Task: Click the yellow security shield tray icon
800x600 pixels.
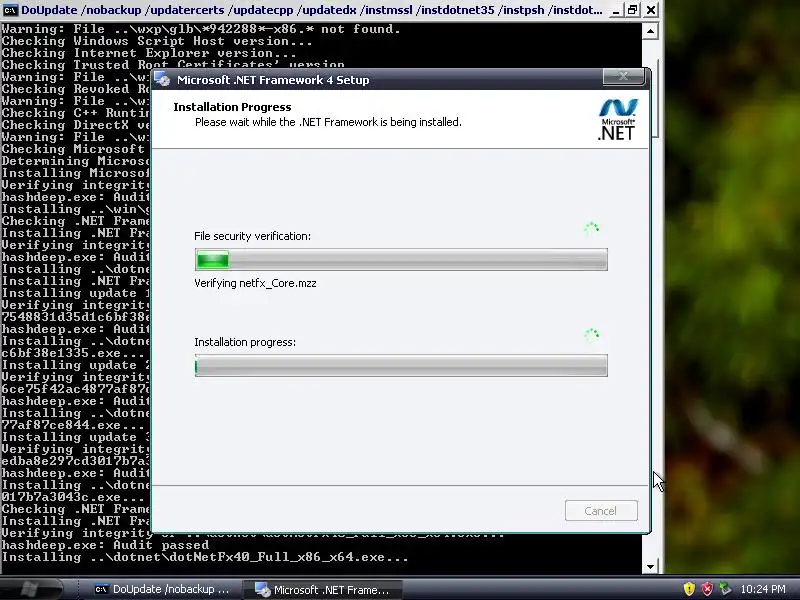Action: [689, 589]
